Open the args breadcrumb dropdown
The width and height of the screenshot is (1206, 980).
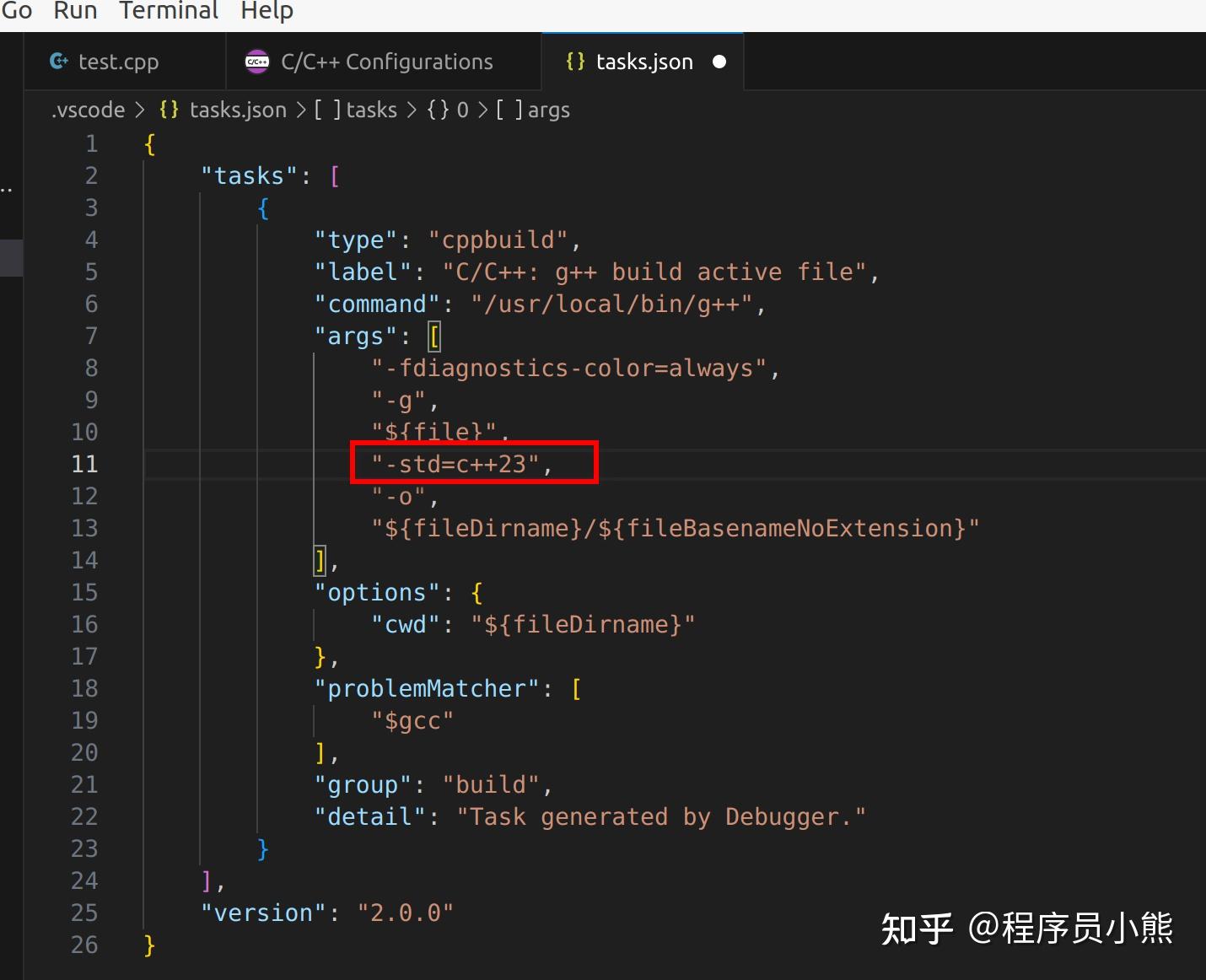point(549,110)
